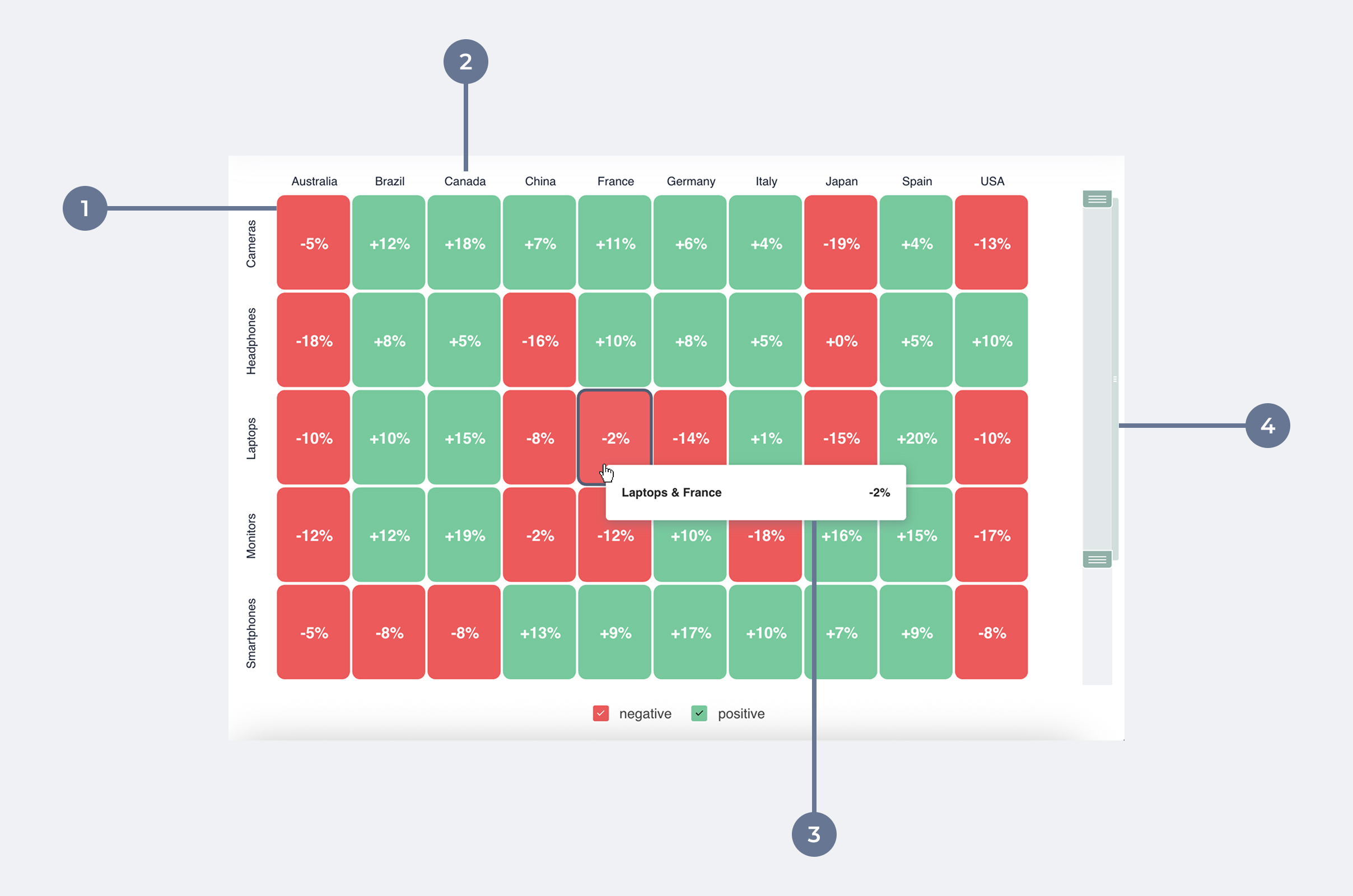Click the Smartphones Australia -5% cell
Image resolution: width=1353 pixels, height=896 pixels.
[313, 632]
